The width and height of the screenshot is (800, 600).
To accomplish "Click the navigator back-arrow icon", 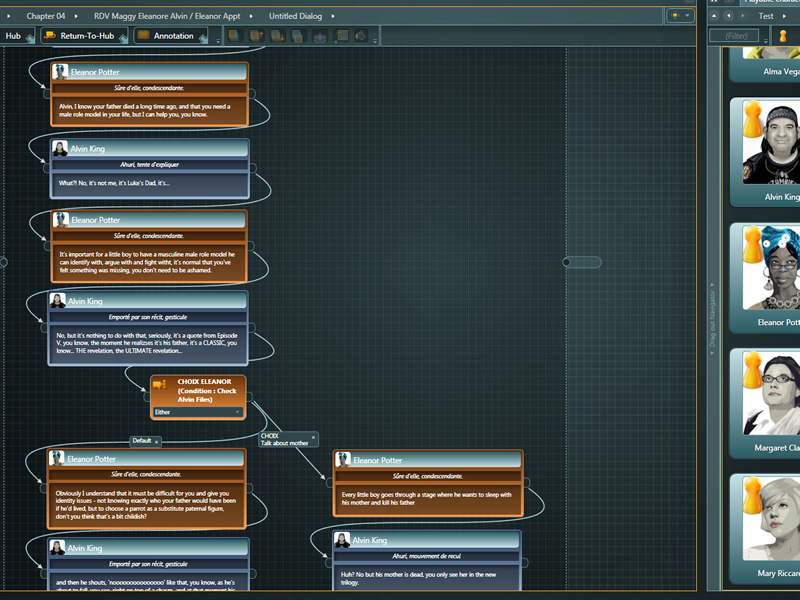I will (729, 16).
